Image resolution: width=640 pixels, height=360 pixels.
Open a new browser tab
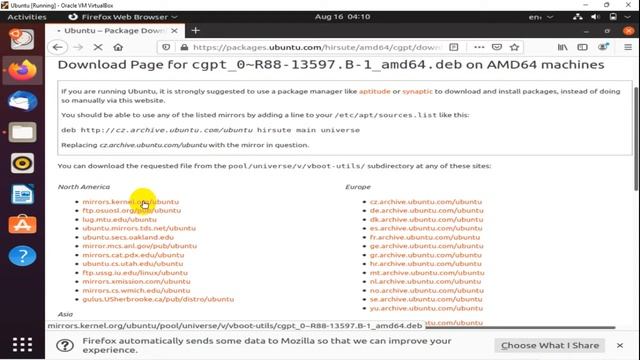click(196, 31)
